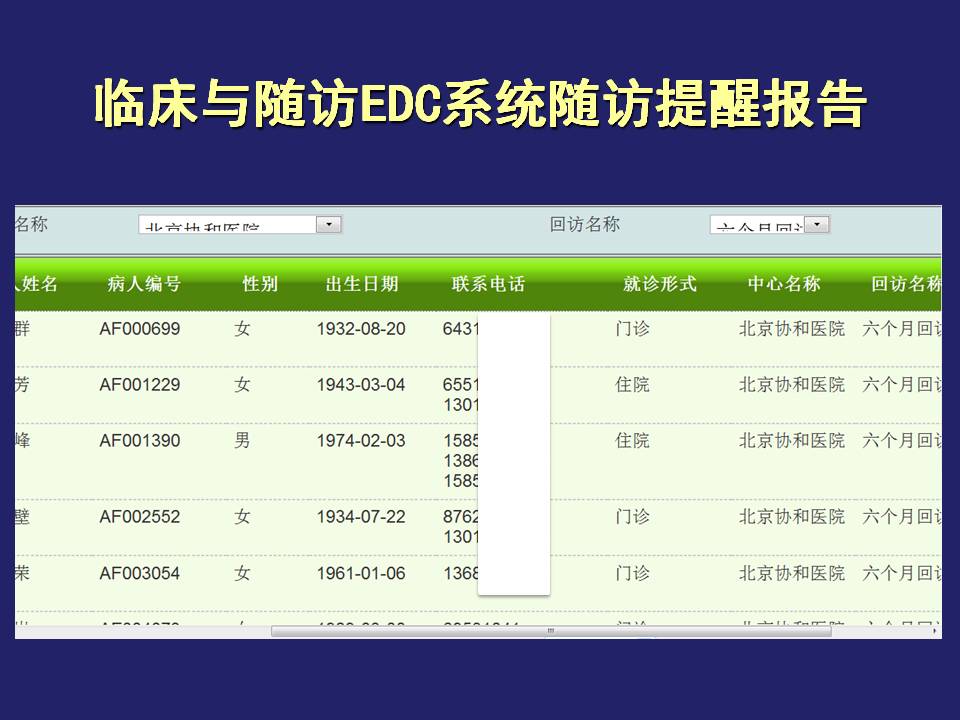
Task: Select birth date 1974-02-03 cell
Action: (361, 440)
